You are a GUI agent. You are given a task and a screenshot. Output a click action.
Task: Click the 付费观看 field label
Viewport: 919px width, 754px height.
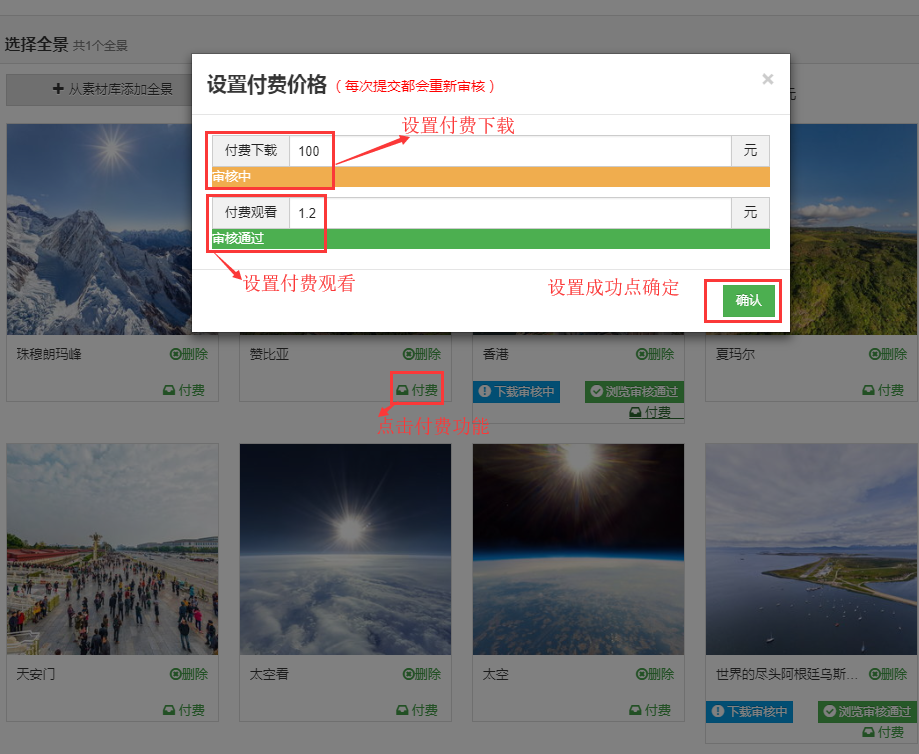click(251, 213)
